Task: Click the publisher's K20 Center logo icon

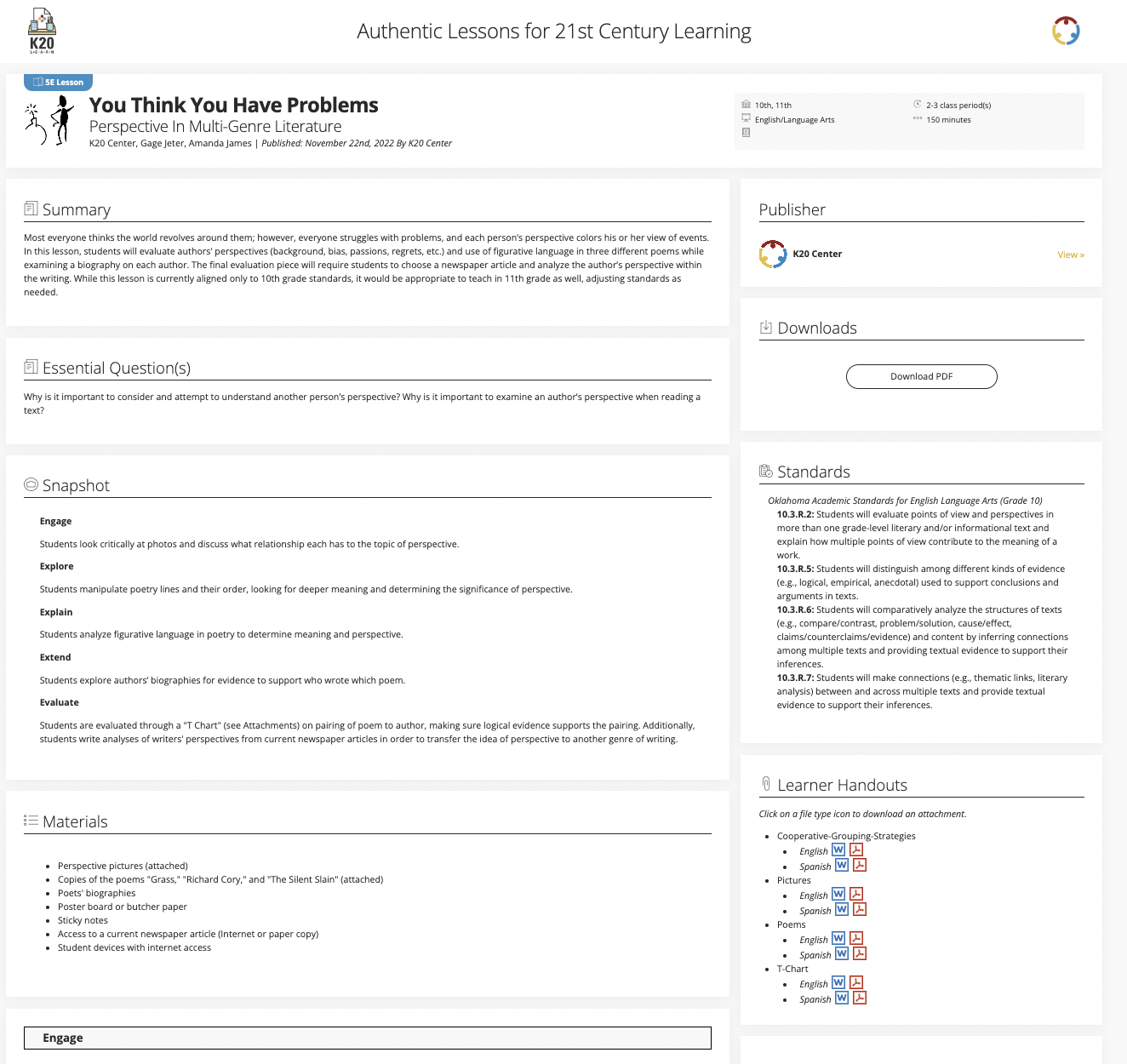Action: pyautogui.click(x=773, y=254)
